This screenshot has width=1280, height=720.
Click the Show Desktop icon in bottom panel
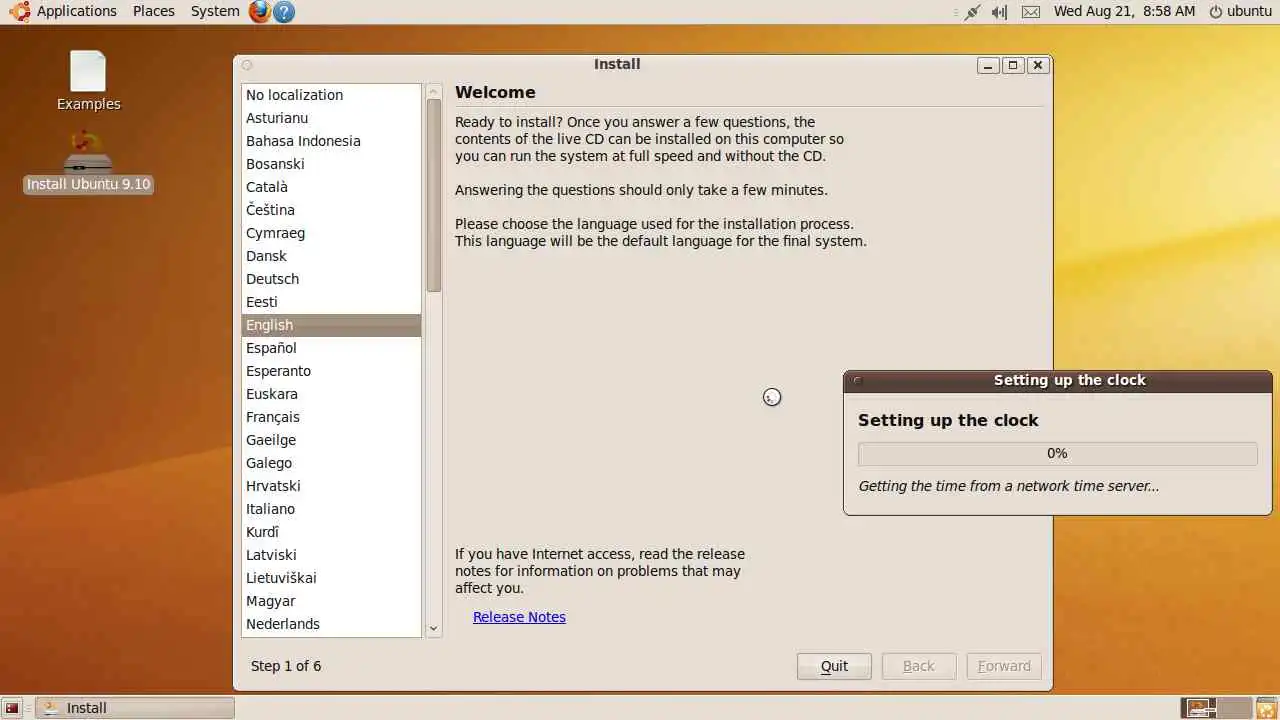coord(12,708)
